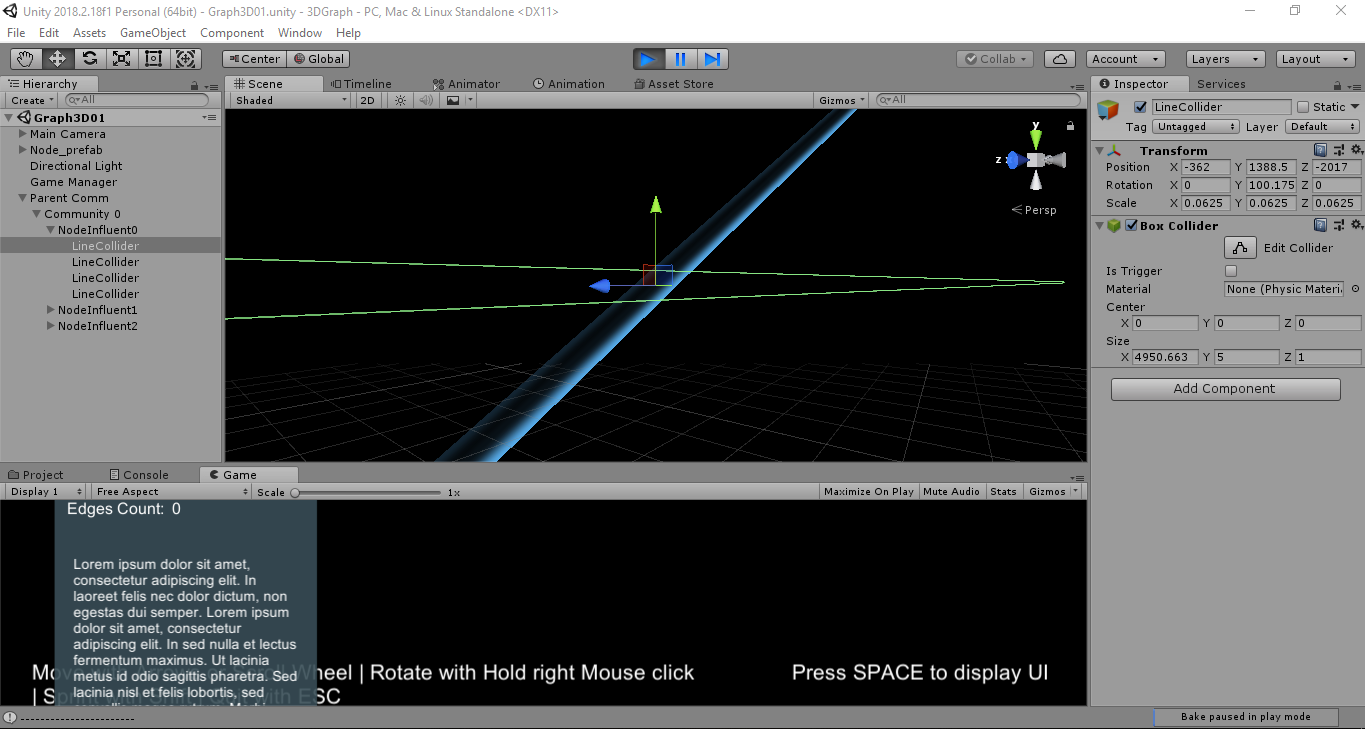Toggle the Stats overlay

(x=1003, y=491)
